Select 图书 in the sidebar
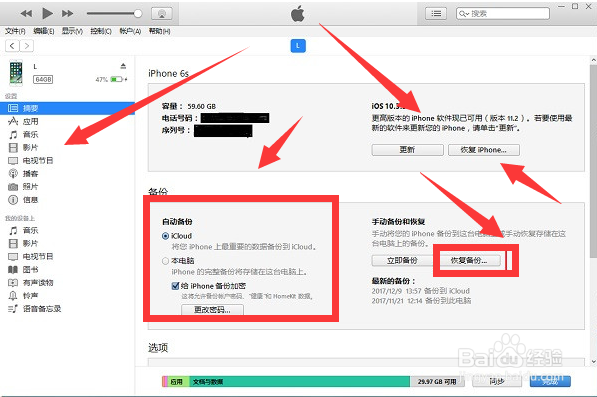 point(30,269)
